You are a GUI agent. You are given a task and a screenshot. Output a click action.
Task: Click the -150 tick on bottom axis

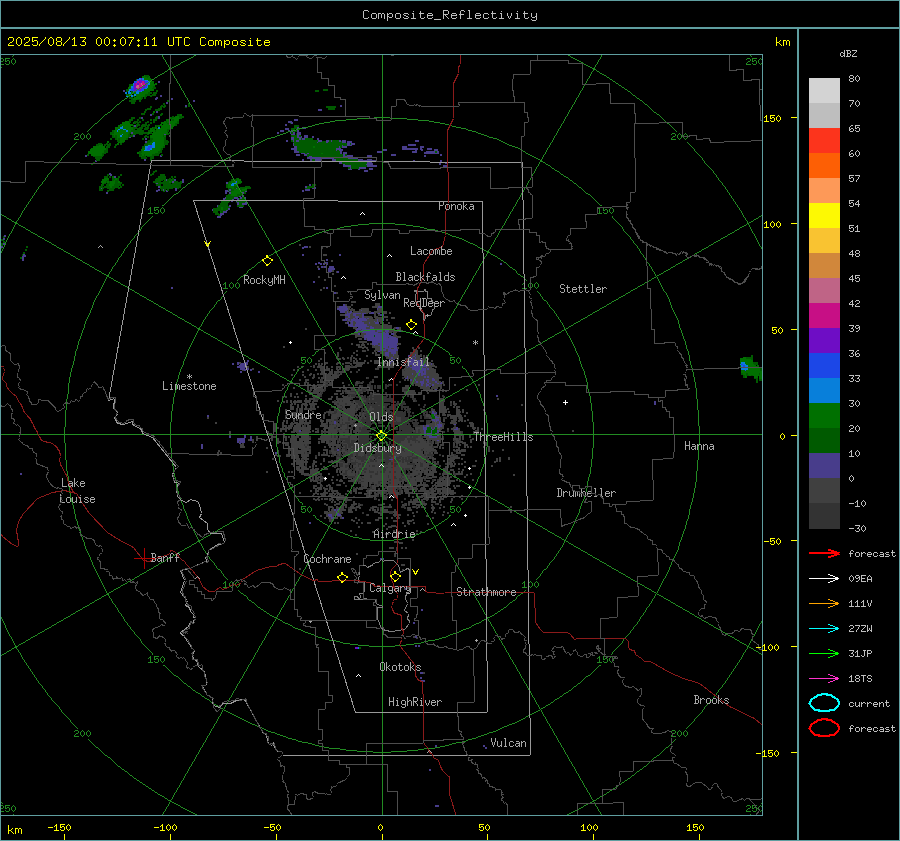pos(59,827)
